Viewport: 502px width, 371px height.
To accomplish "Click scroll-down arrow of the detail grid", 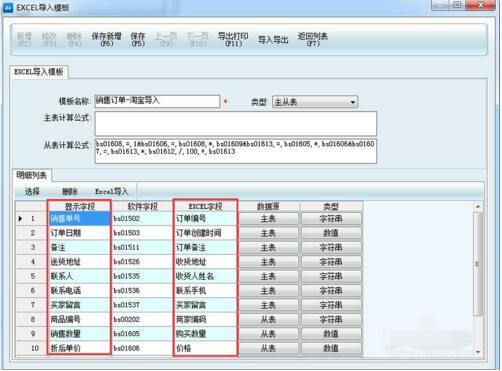I will [478, 352].
